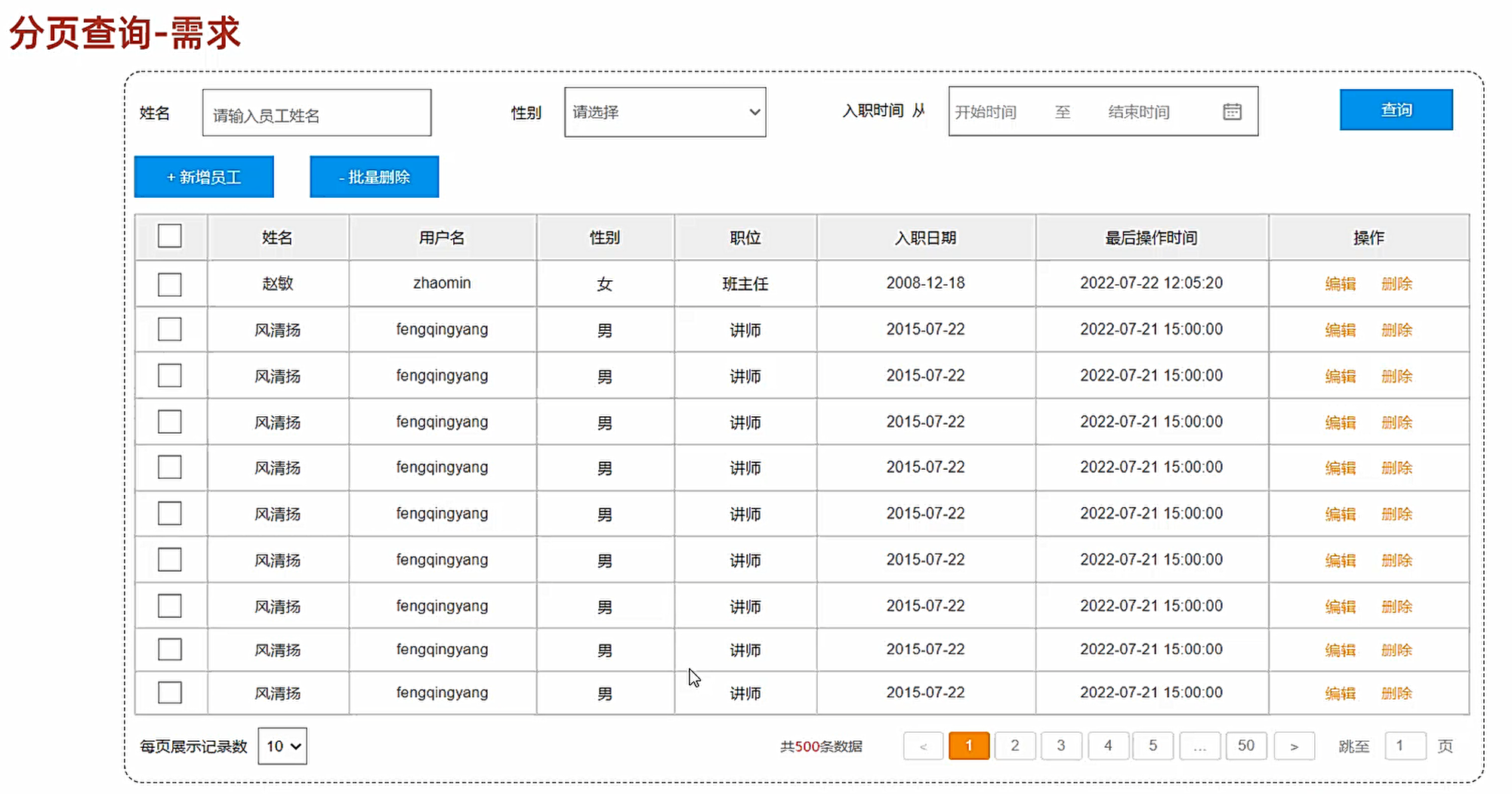Image resolution: width=1512 pixels, height=794 pixels.
Task: Click the - 批量删除 button
Action: [x=375, y=177]
